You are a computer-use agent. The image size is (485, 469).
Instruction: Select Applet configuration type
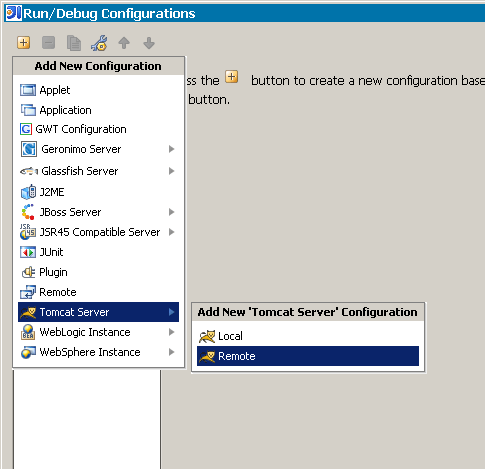98,90
